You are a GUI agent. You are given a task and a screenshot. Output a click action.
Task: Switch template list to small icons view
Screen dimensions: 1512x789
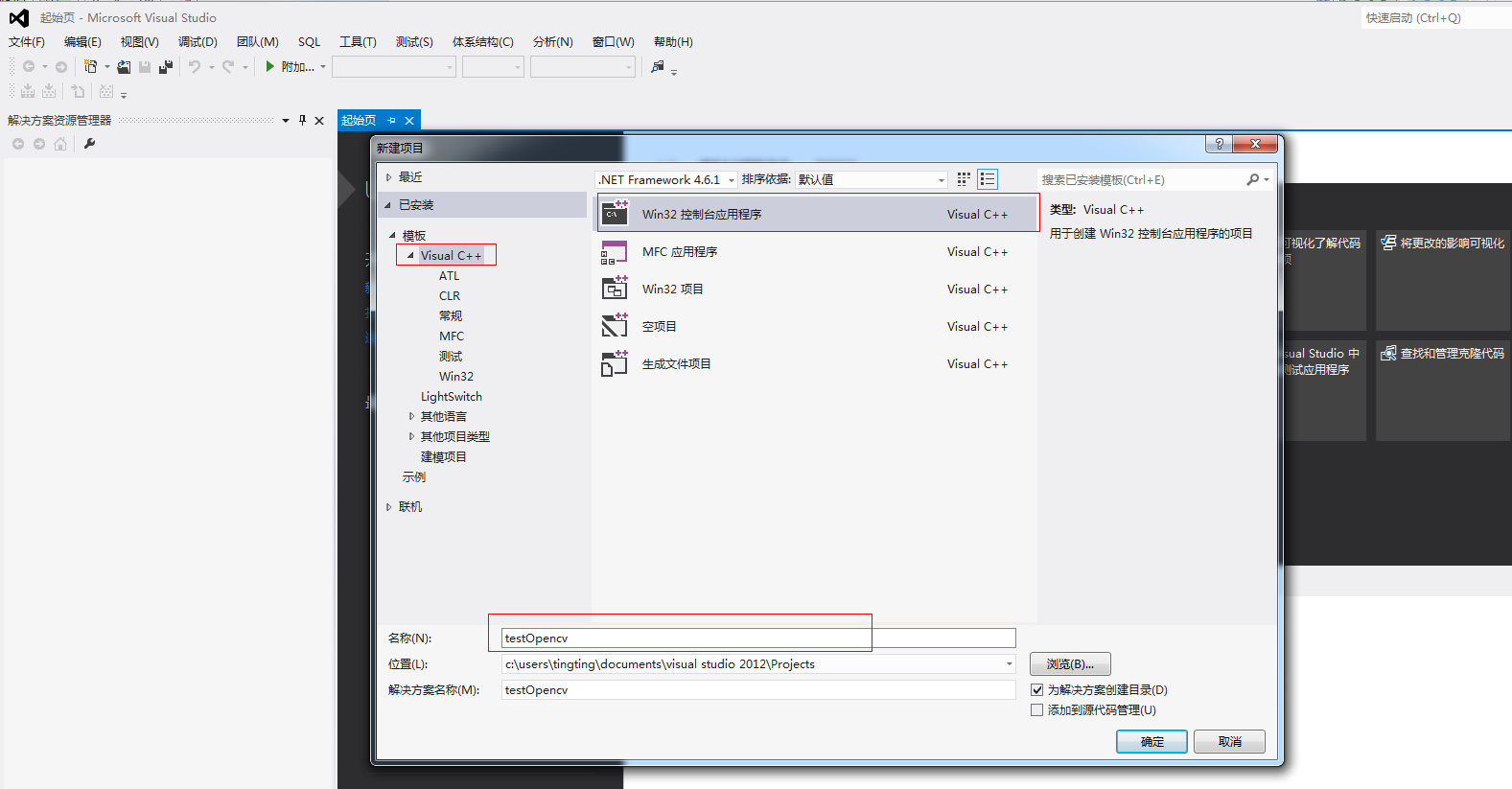[x=964, y=179]
